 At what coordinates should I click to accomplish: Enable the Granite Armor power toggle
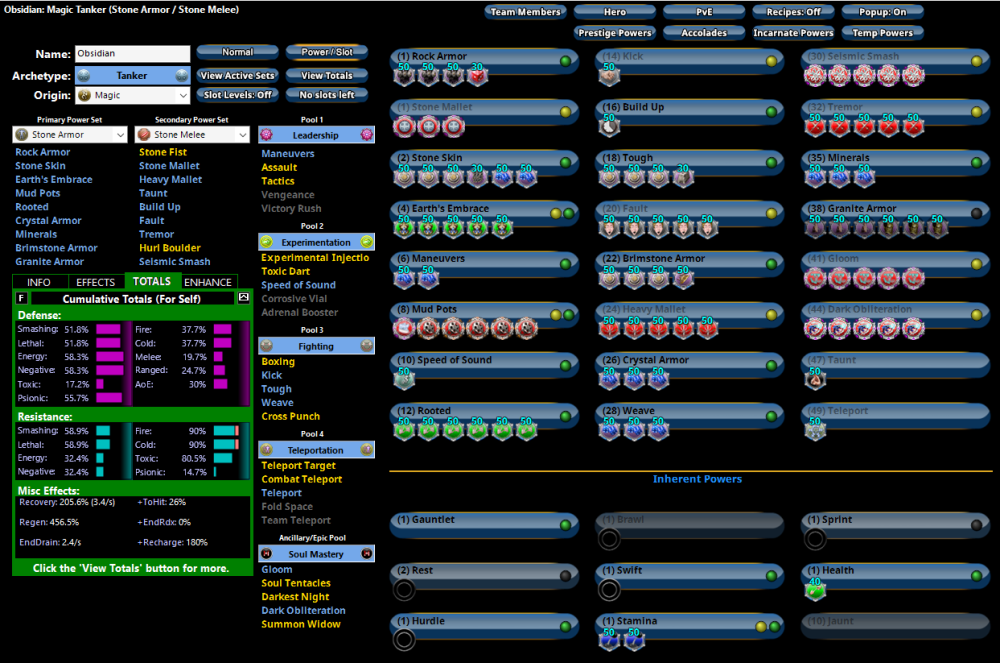point(977,213)
